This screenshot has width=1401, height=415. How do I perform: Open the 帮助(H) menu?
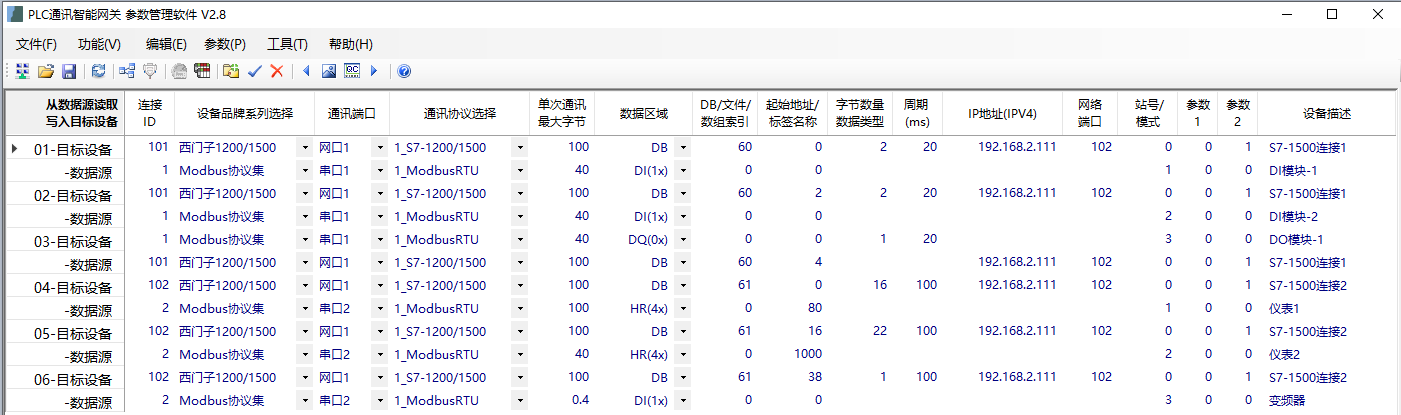350,44
